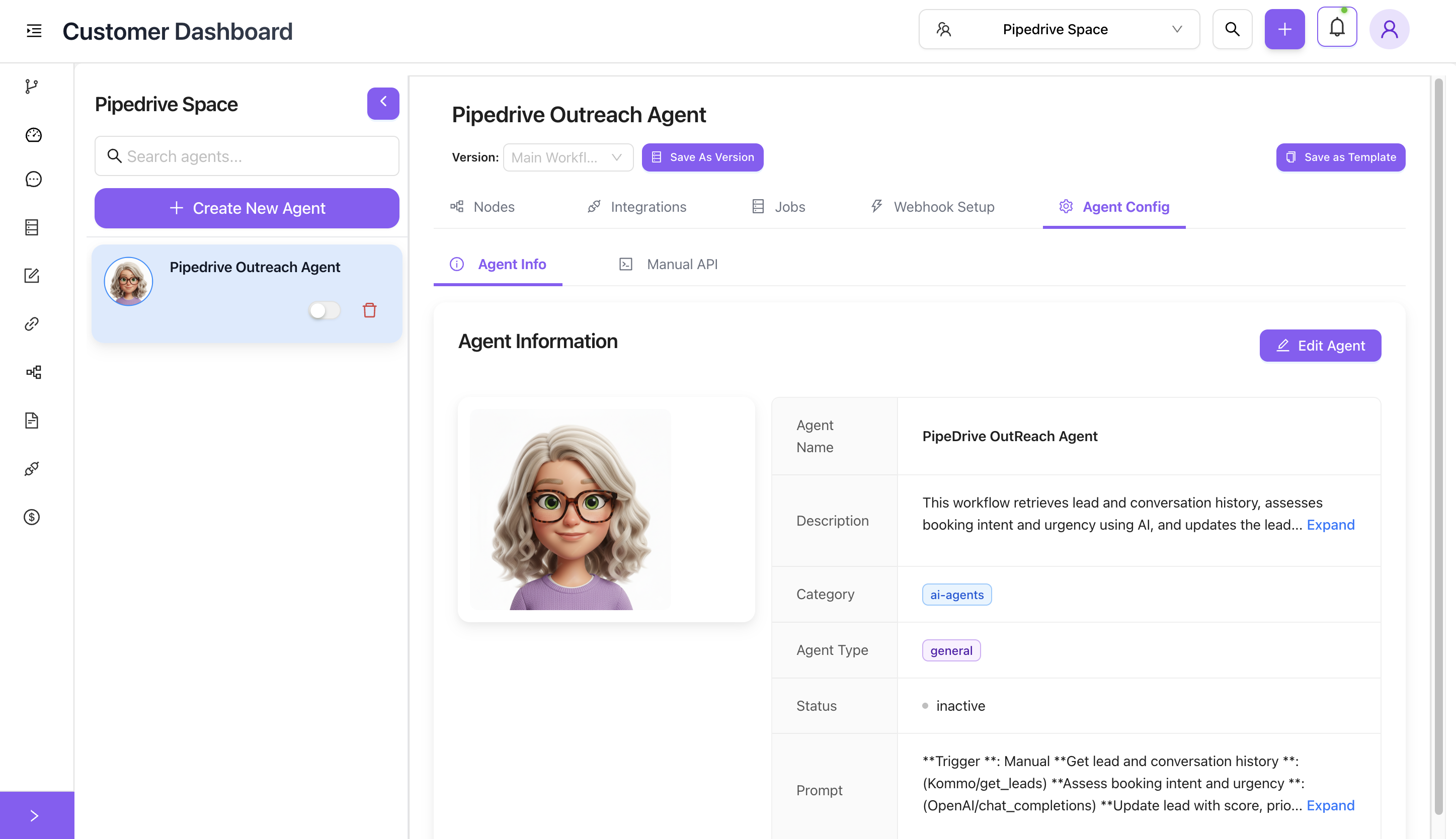
Task: Open the Pipedrive Space workspace dropdown
Action: click(1059, 29)
